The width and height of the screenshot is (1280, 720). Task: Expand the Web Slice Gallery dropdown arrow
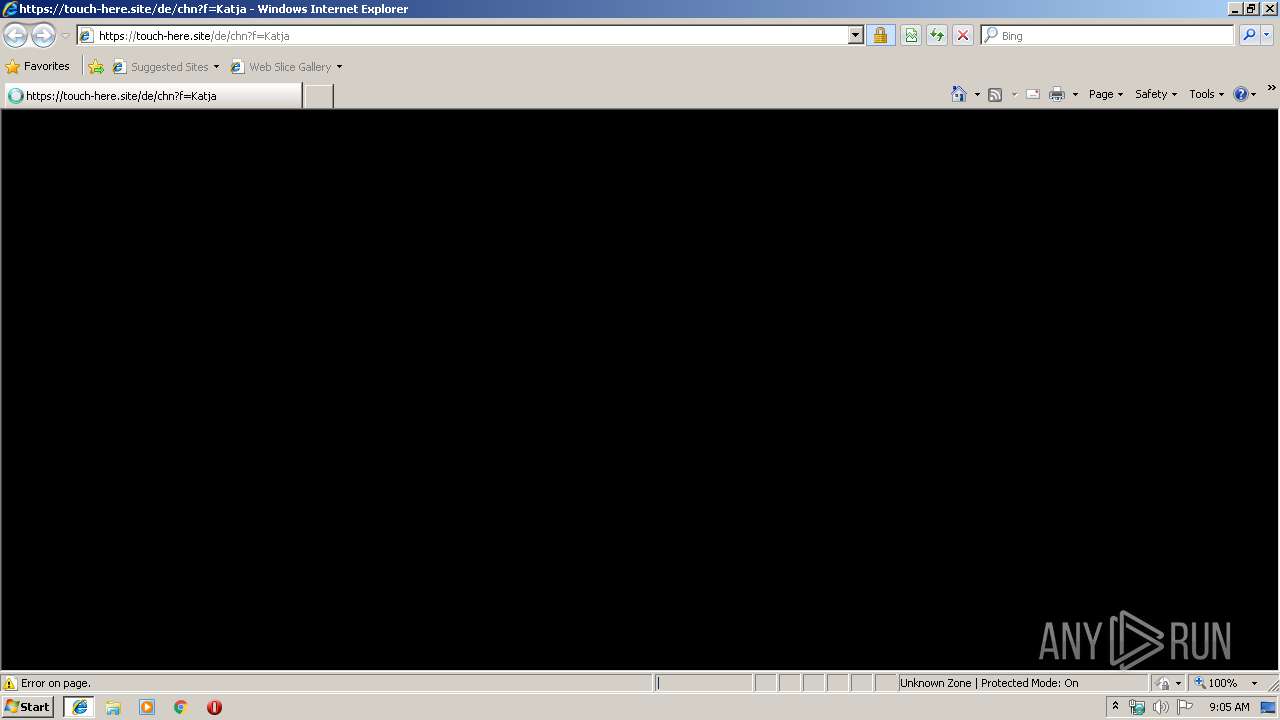339,67
